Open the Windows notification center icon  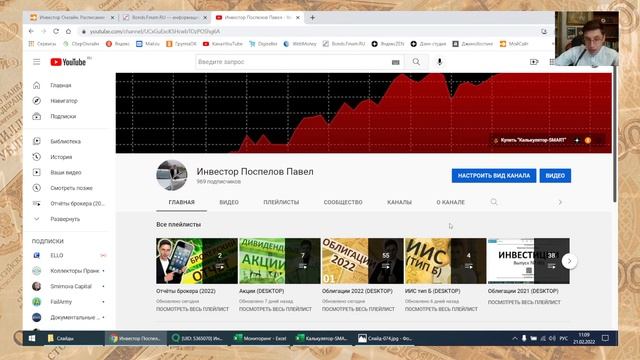pos(605,338)
